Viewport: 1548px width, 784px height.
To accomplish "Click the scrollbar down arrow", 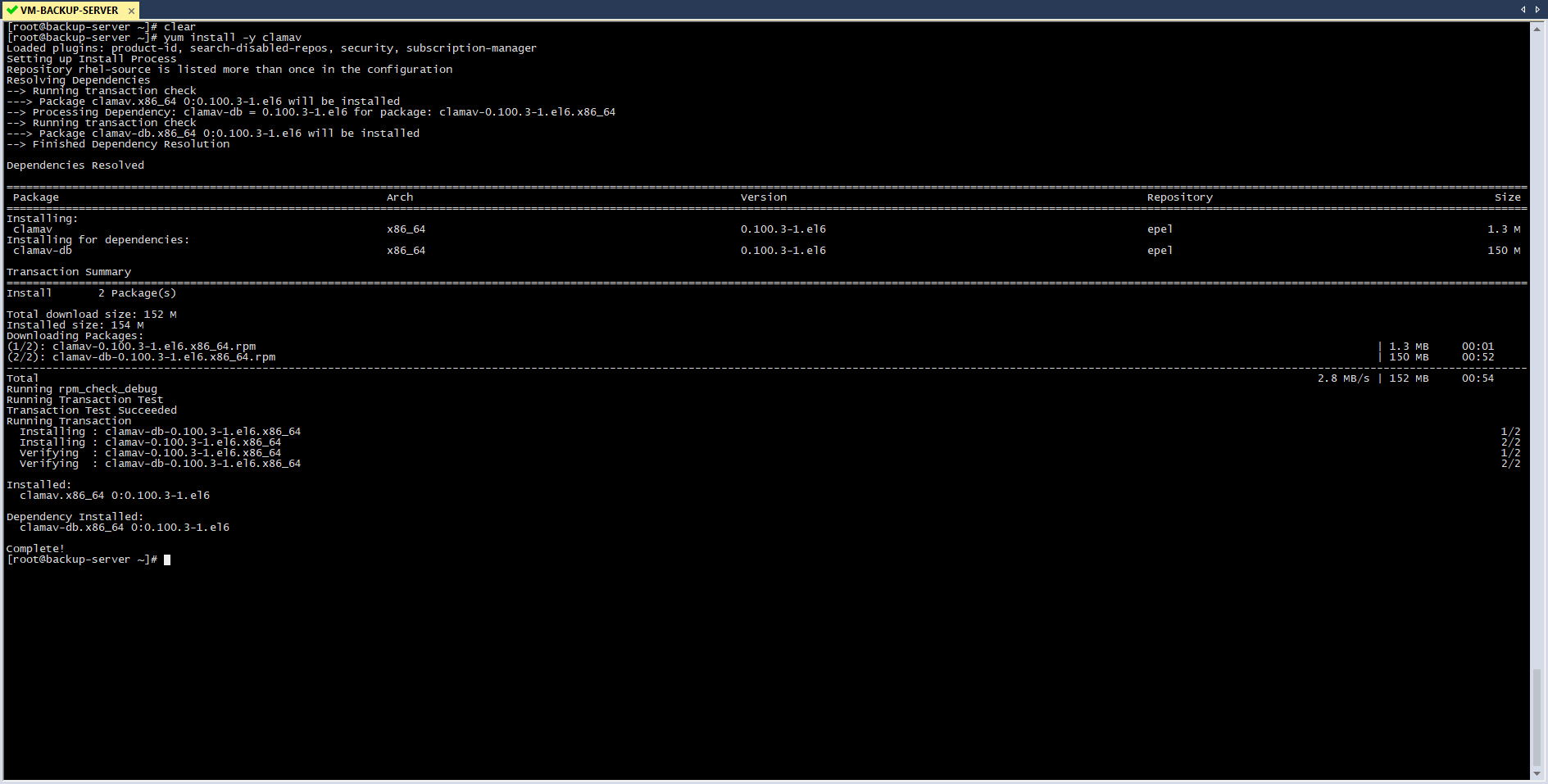I will coord(1537,773).
